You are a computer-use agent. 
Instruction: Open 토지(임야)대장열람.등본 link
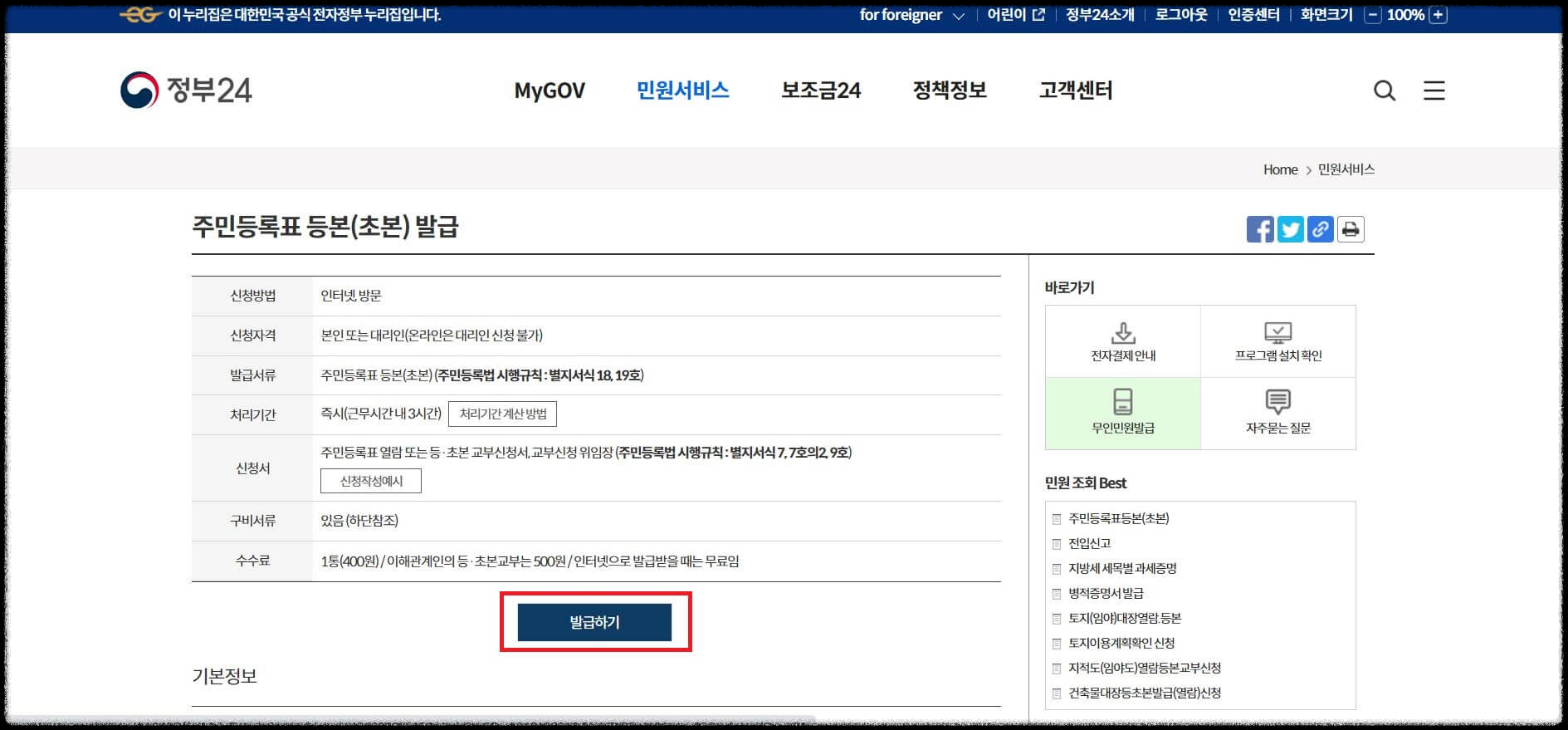[1125, 618]
